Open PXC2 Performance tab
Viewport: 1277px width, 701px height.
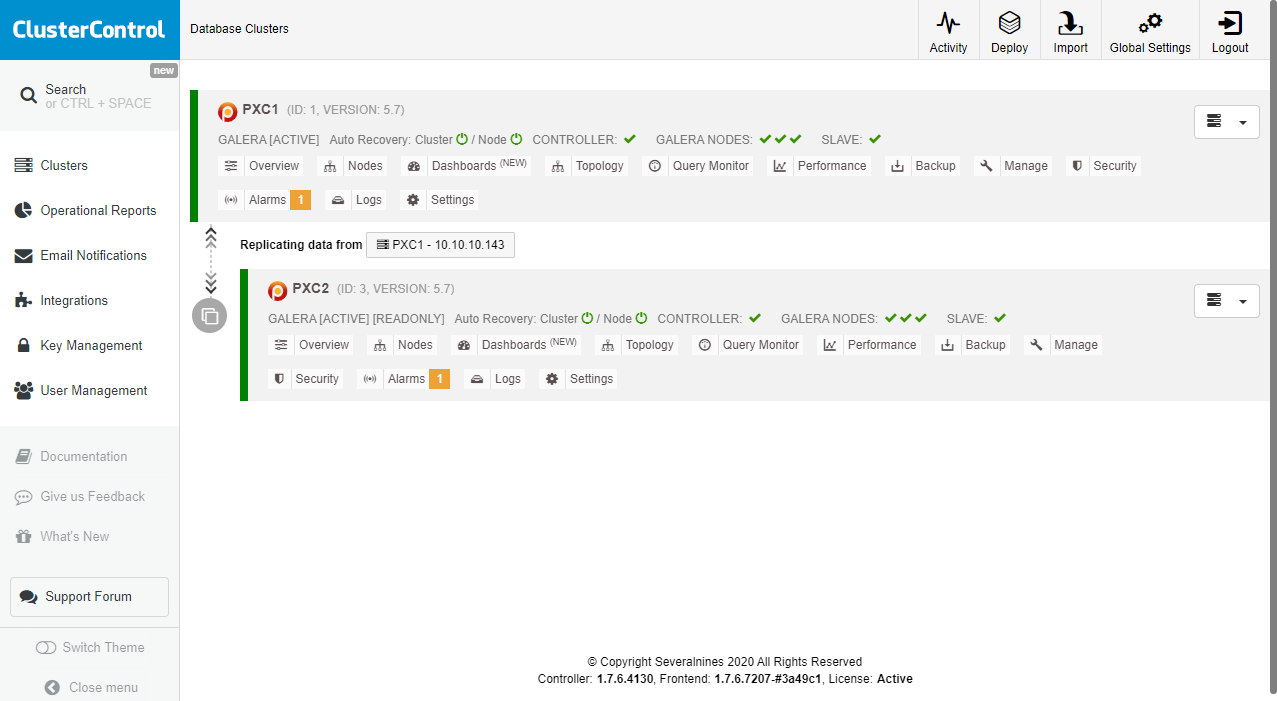869,345
